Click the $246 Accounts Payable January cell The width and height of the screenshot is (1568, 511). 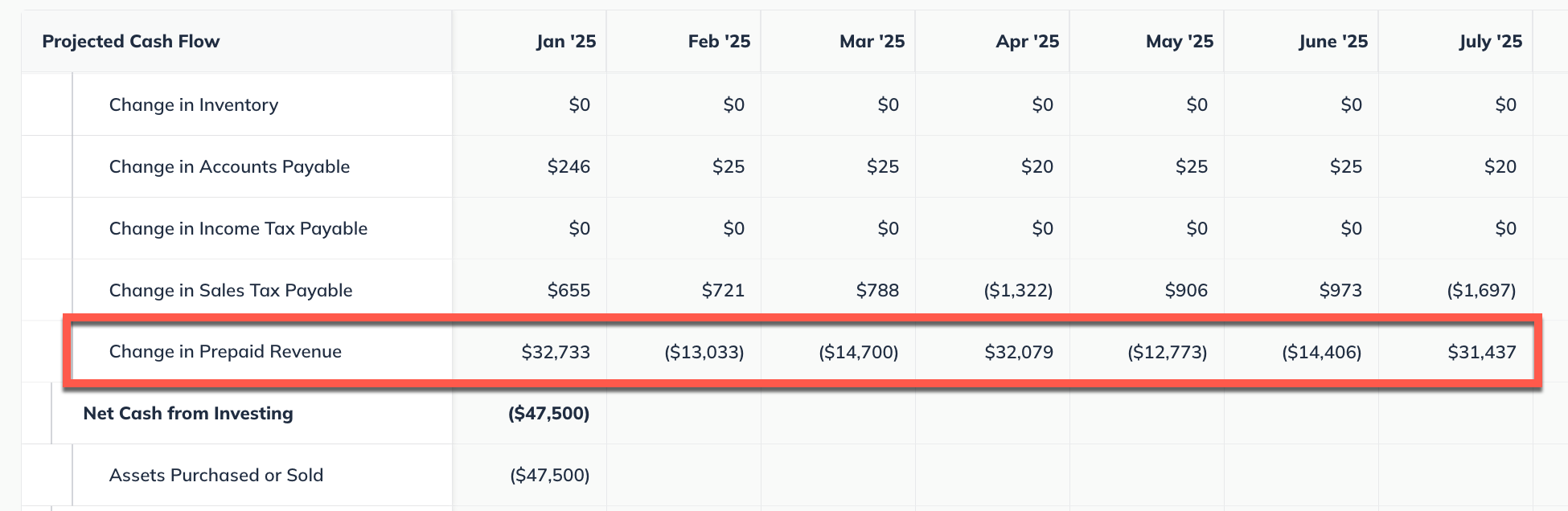[x=569, y=167]
